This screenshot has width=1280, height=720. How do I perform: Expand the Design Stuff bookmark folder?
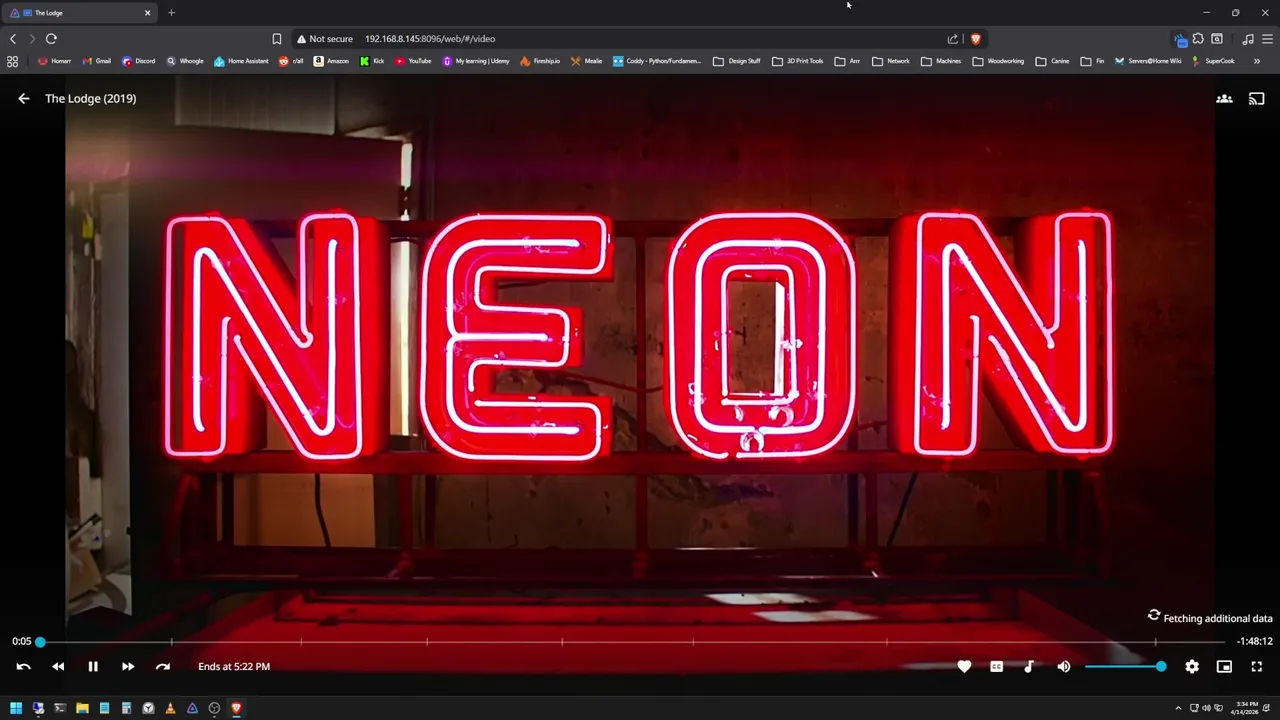[737, 61]
